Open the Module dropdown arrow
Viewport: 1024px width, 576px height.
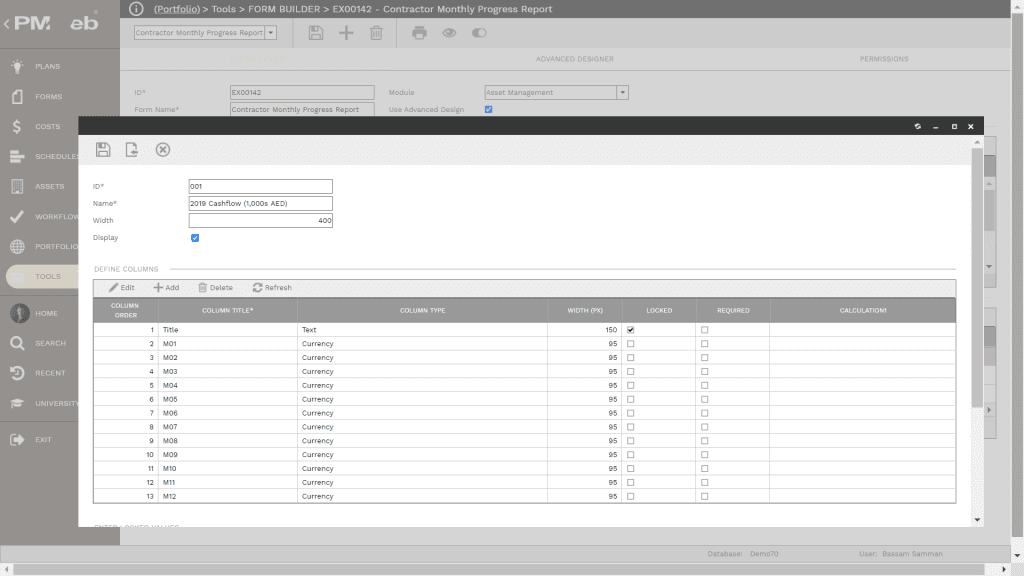pos(622,93)
